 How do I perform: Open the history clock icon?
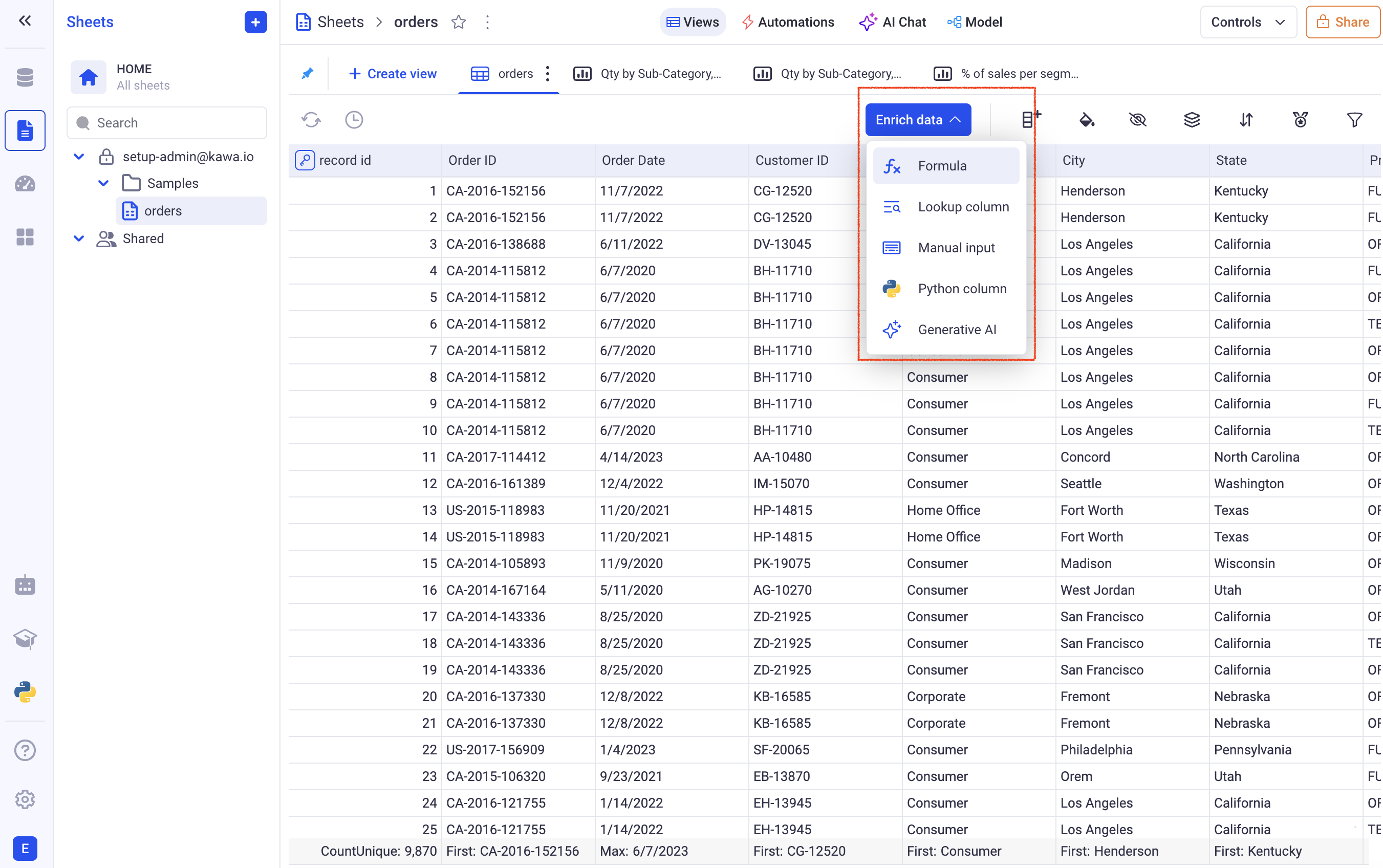tap(354, 120)
